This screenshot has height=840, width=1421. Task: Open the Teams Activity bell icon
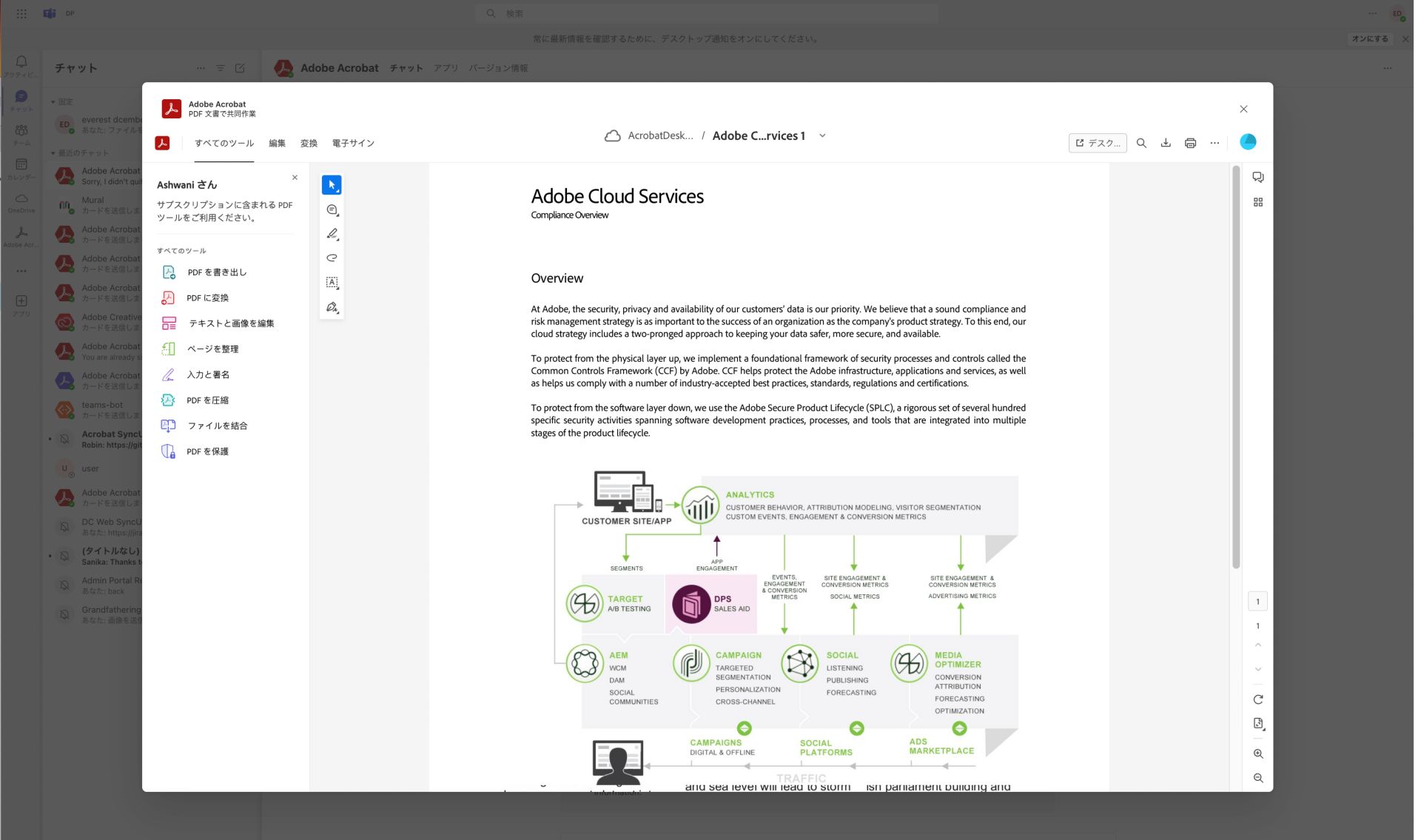click(21, 65)
